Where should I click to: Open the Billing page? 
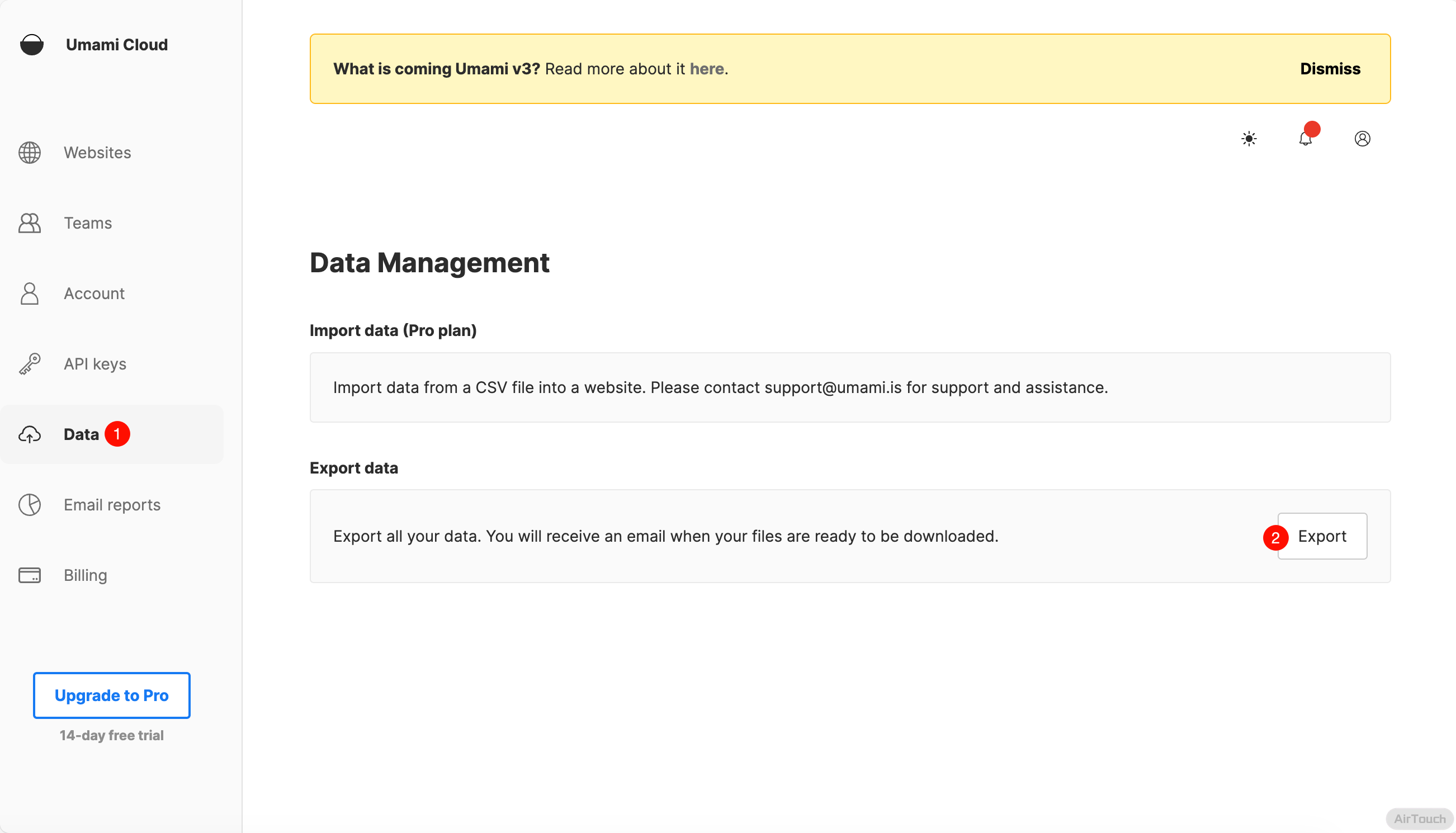85,575
